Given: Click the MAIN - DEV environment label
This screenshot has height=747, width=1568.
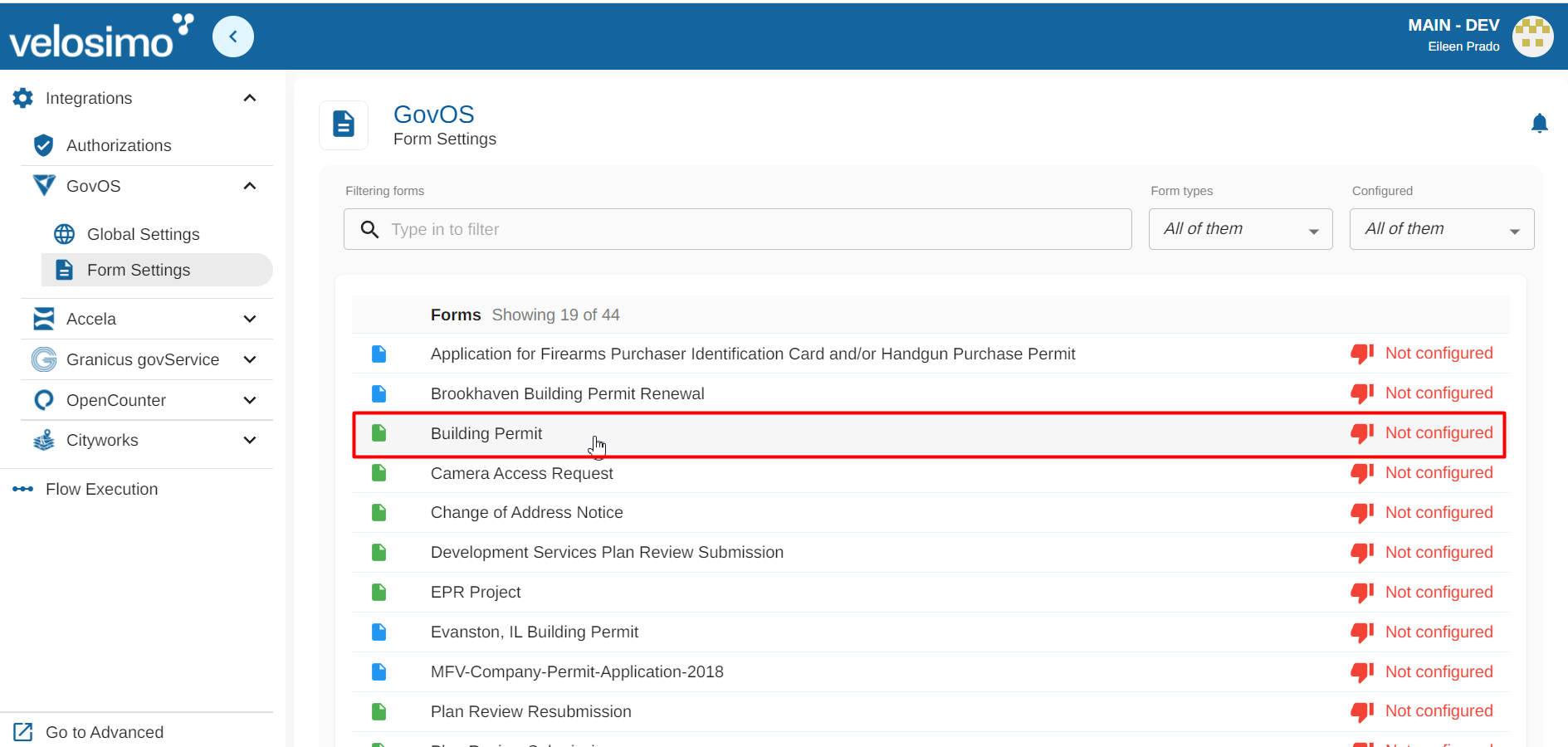Looking at the screenshot, I should [x=1453, y=25].
